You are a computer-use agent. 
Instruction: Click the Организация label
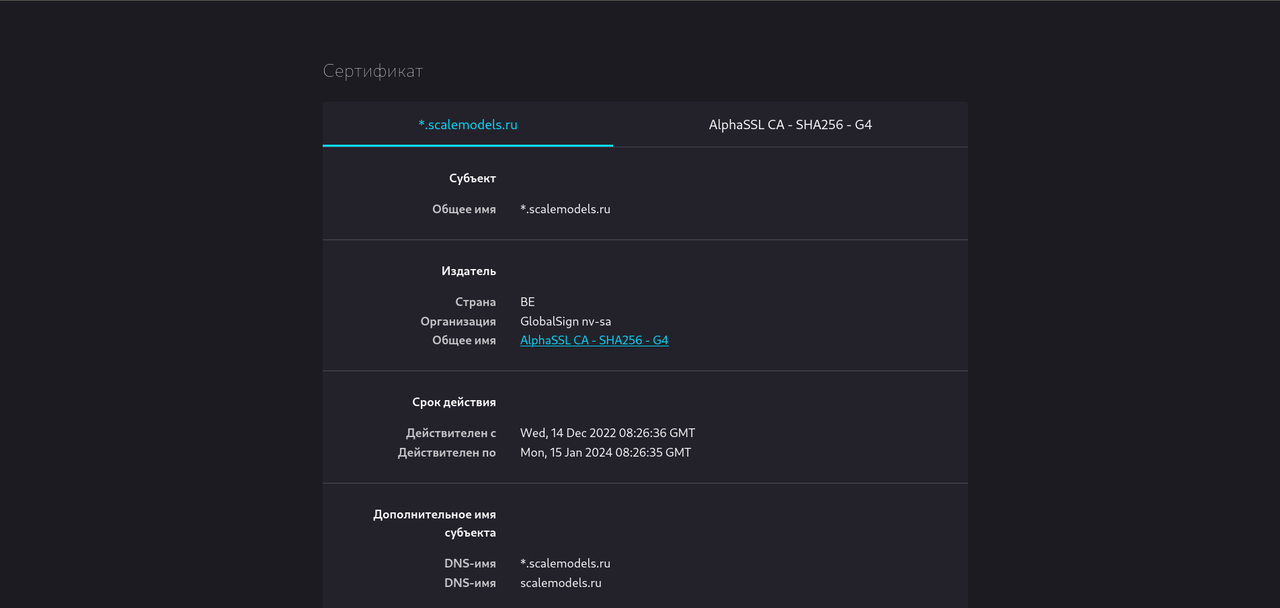pos(458,321)
